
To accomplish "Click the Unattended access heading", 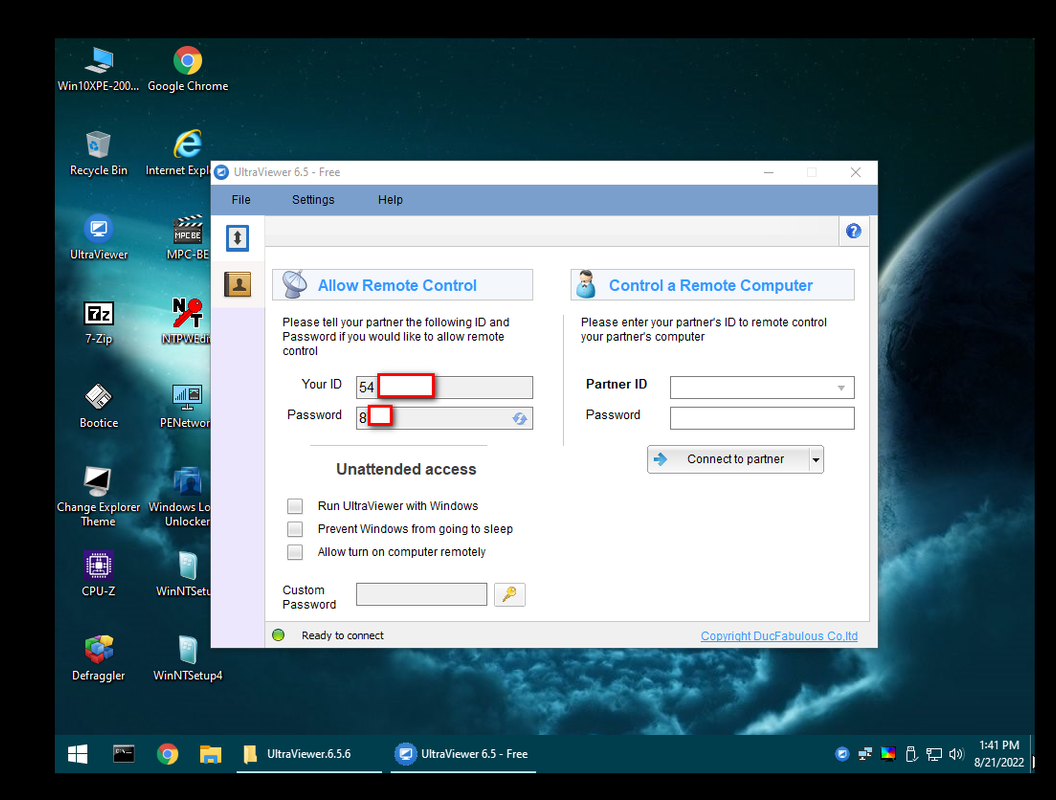I will 406,469.
